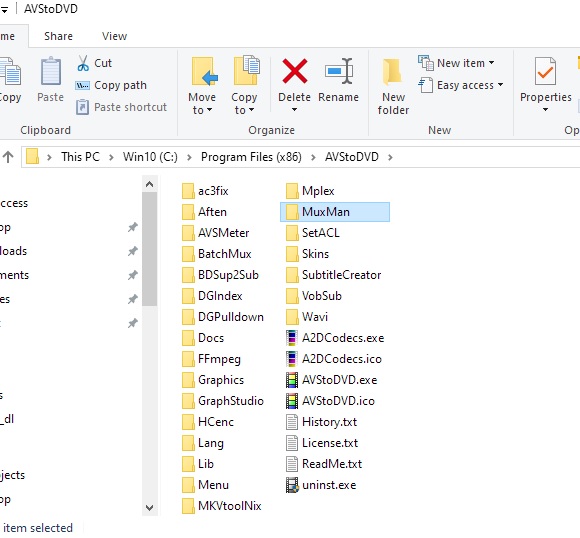The width and height of the screenshot is (580, 538).
Task: Select the Mplex folder name
Action: pos(318,191)
